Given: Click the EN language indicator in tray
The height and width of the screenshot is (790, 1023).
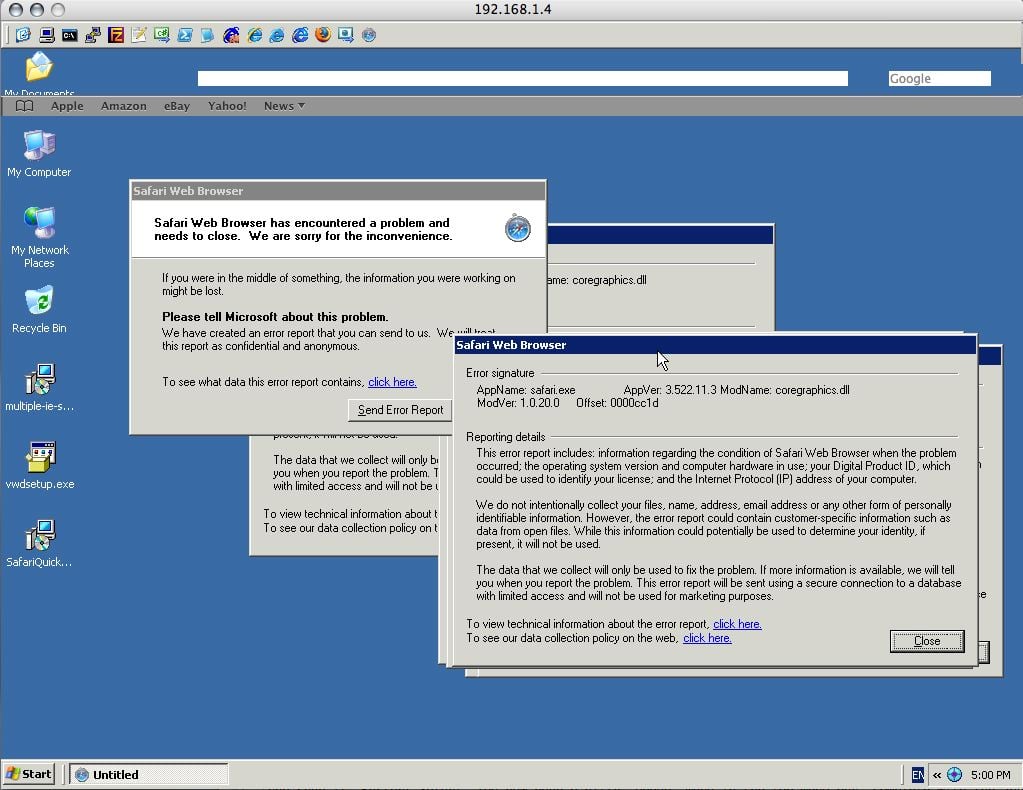Looking at the screenshot, I should (917, 774).
